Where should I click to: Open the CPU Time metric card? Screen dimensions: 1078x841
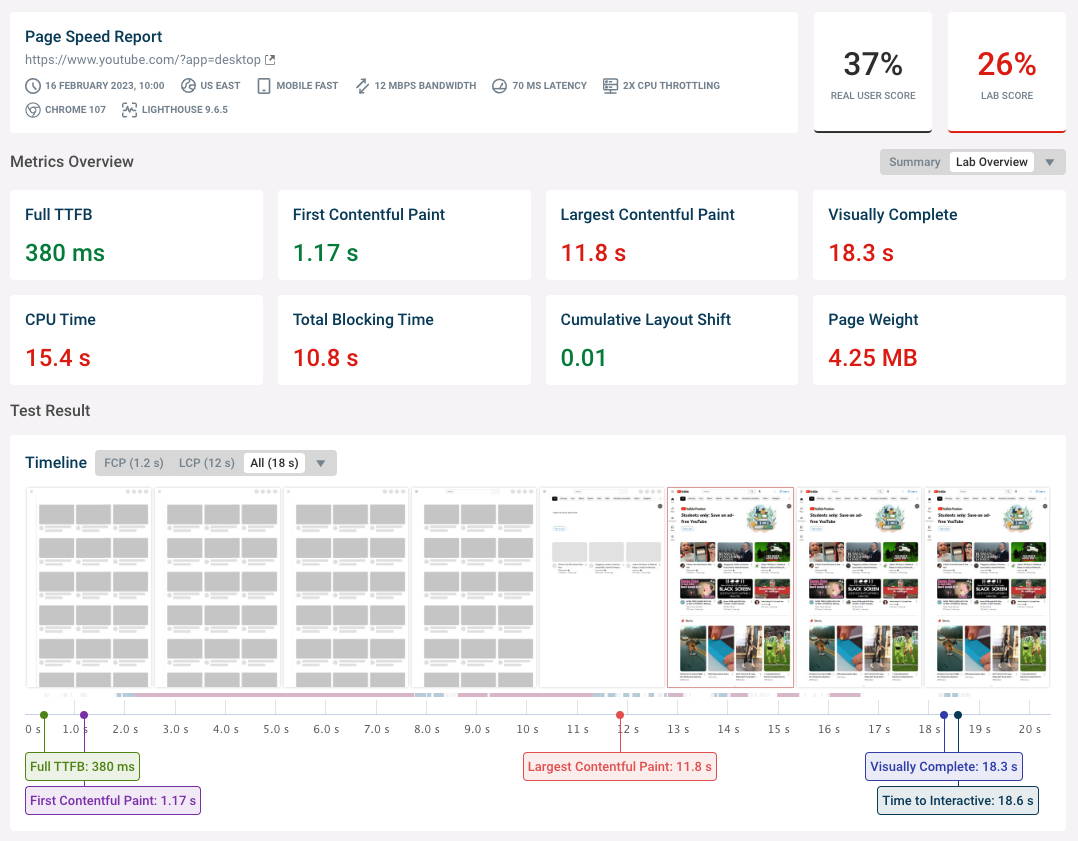[x=136, y=340]
